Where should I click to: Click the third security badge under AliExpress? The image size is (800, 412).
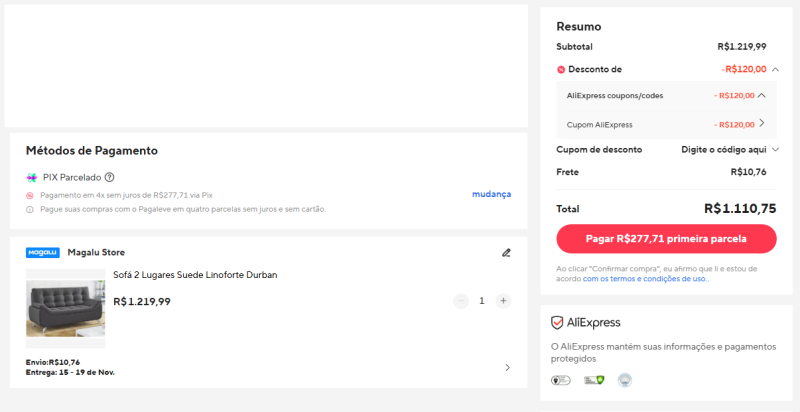[x=624, y=380]
